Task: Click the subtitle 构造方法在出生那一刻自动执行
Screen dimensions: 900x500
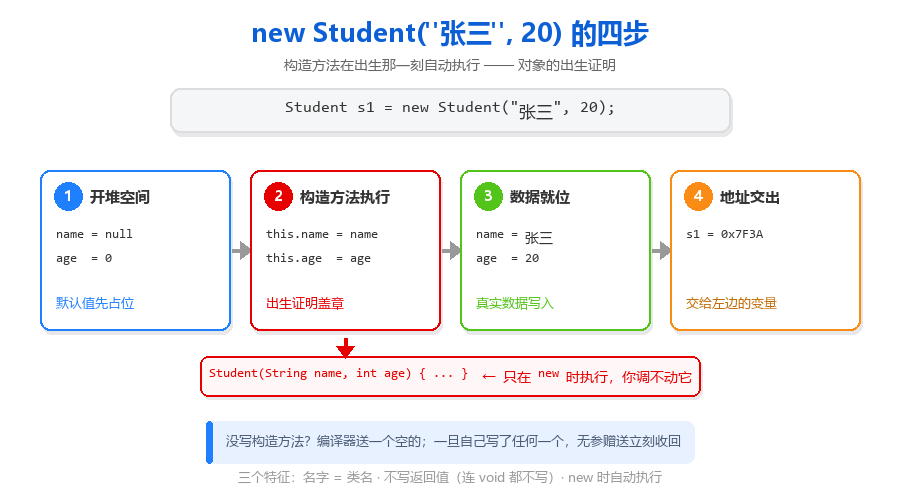Action: tap(450, 65)
